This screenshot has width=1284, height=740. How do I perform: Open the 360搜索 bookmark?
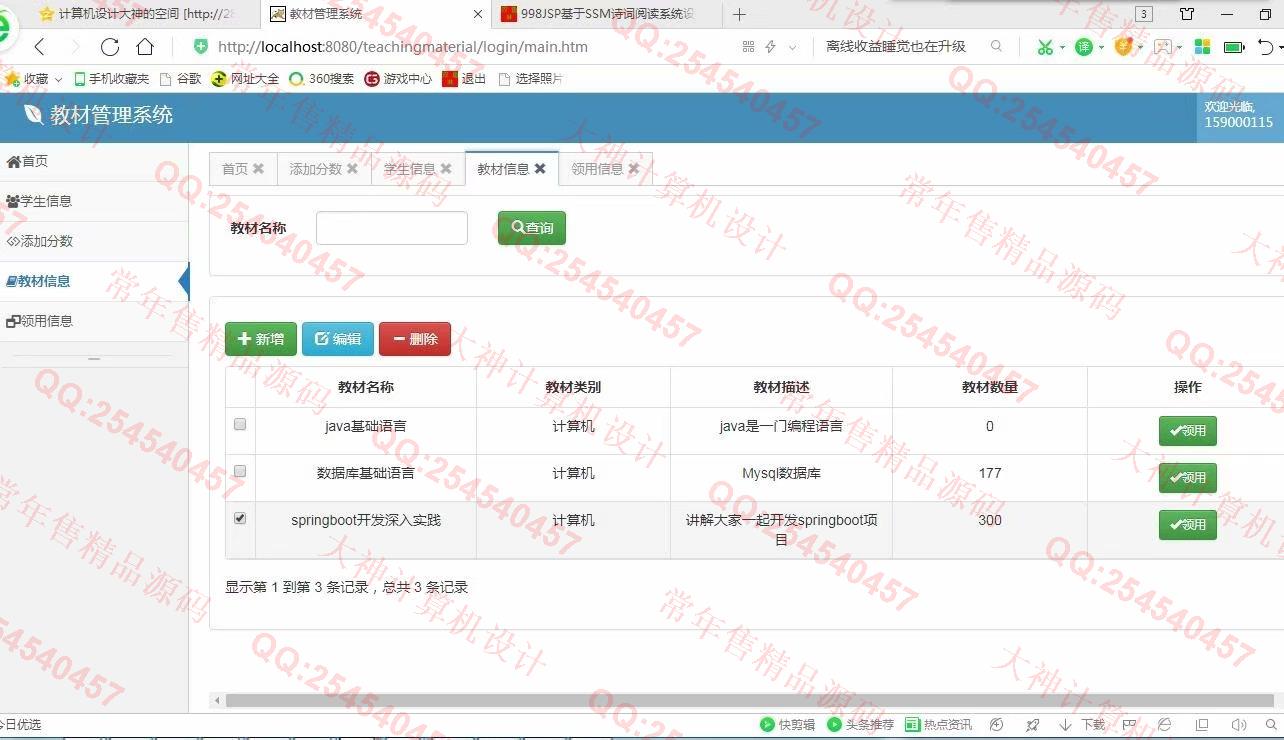(322, 79)
